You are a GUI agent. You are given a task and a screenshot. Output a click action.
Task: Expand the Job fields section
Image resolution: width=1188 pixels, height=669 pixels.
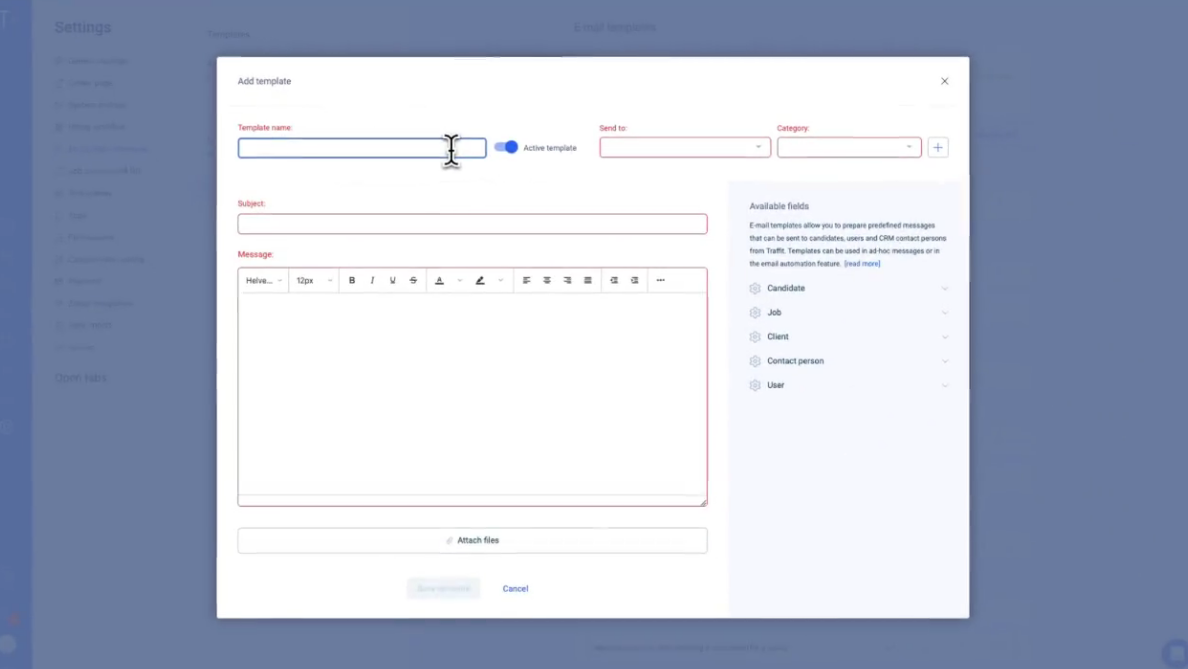tap(849, 312)
